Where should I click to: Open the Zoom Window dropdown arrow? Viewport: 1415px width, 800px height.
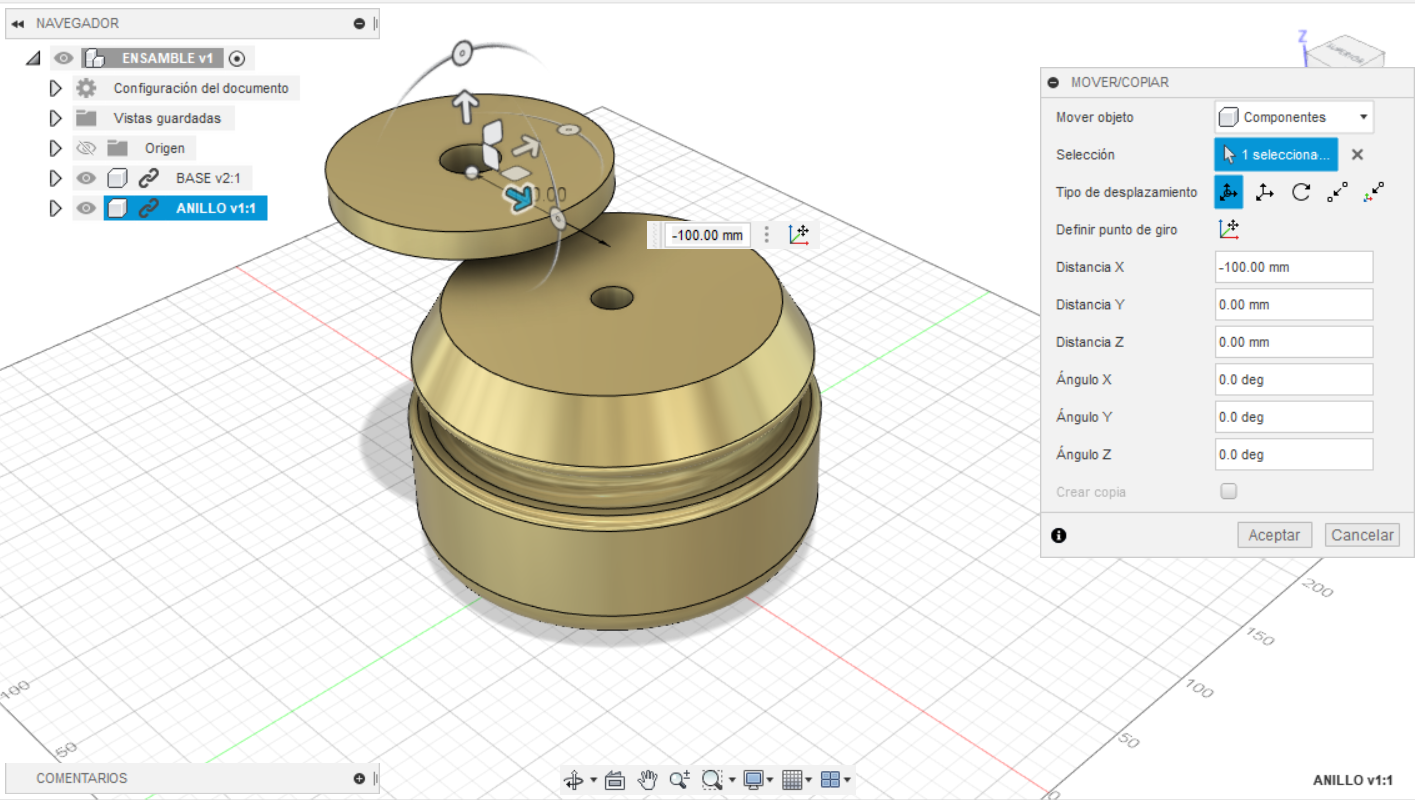tap(732, 780)
